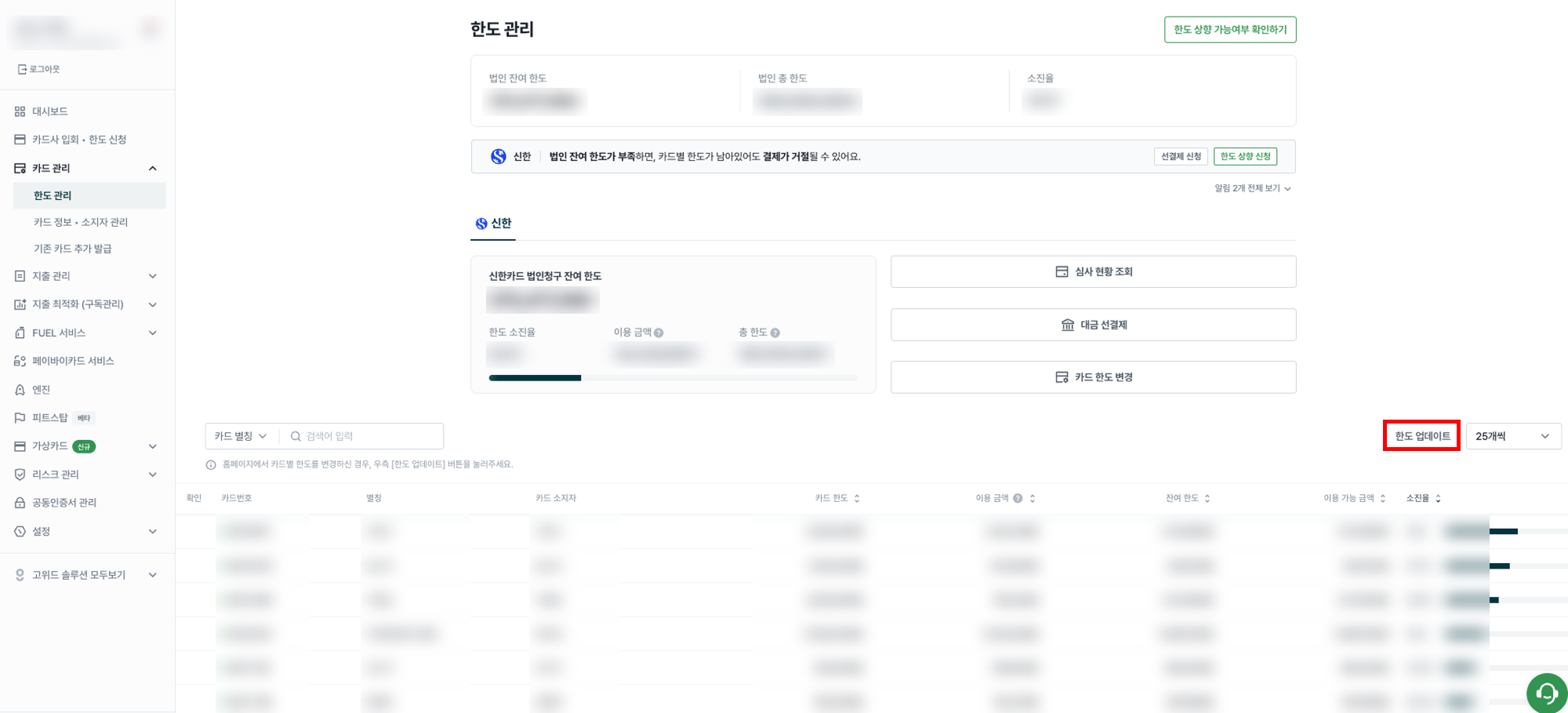The height and width of the screenshot is (713, 1568).
Task: Open 기존 카드 추가 발급 submenu
Action: click(73, 249)
